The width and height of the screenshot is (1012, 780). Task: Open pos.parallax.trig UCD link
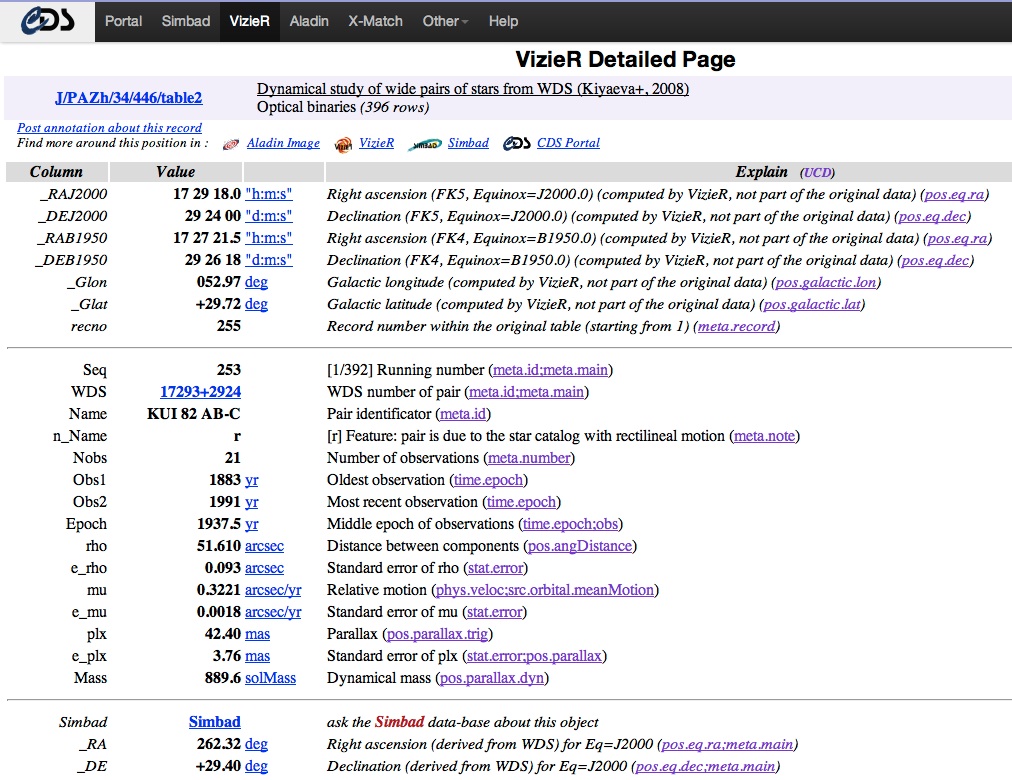pos(438,634)
